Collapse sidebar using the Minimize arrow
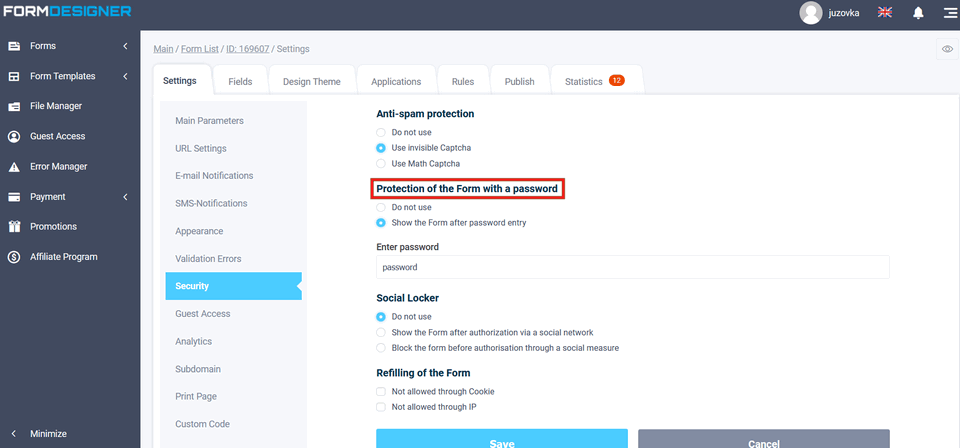The width and height of the screenshot is (960, 448). 14,434
